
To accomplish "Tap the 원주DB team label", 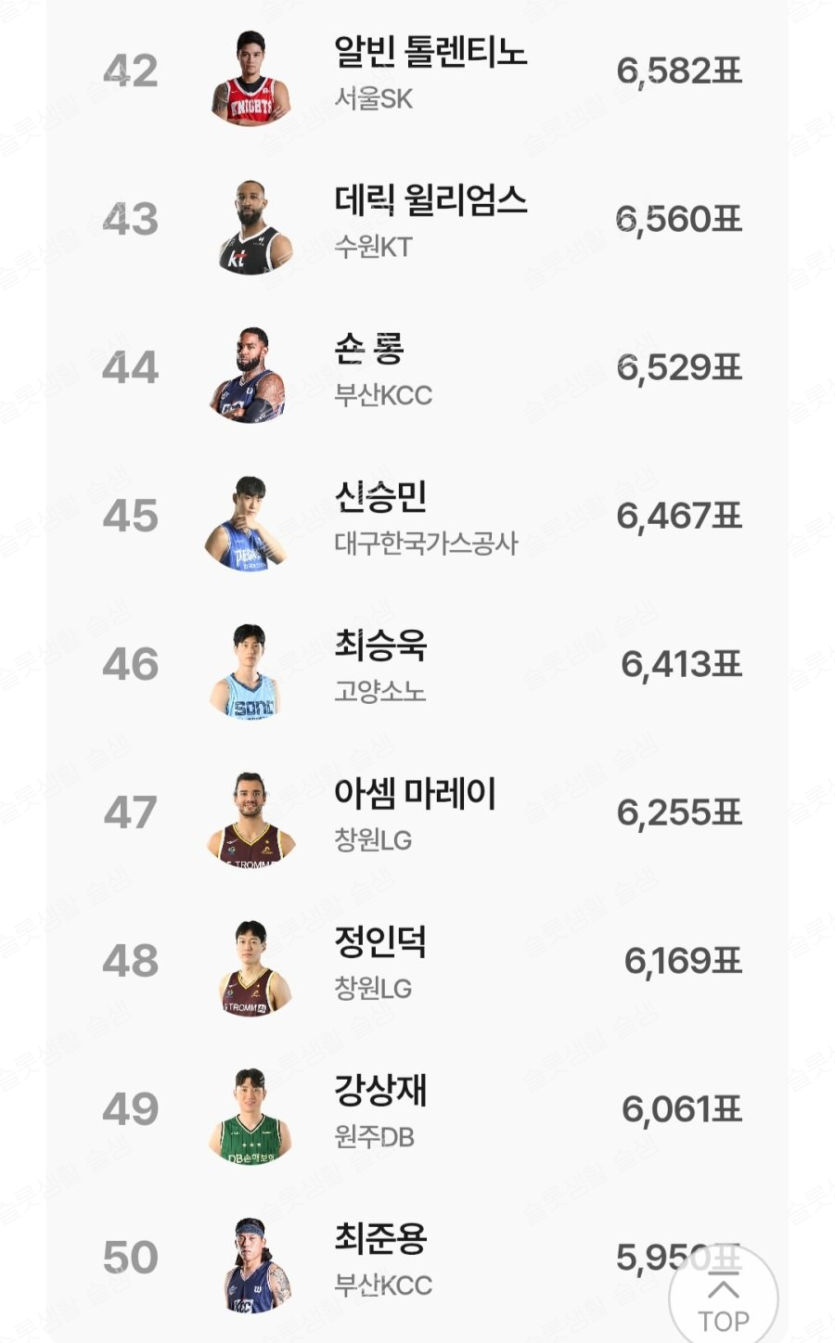I will tap(374, 1137).
